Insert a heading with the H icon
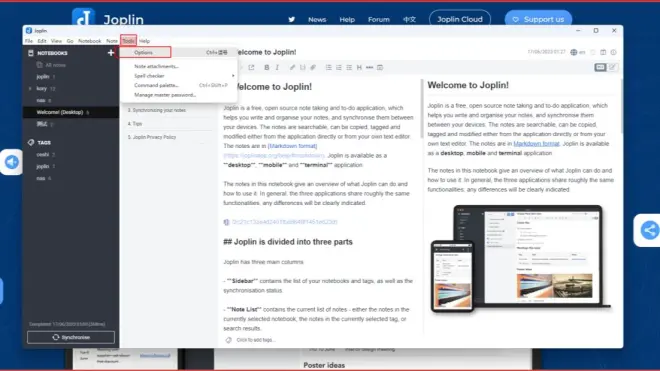This screenshot has height=371, width=660. 359,67
